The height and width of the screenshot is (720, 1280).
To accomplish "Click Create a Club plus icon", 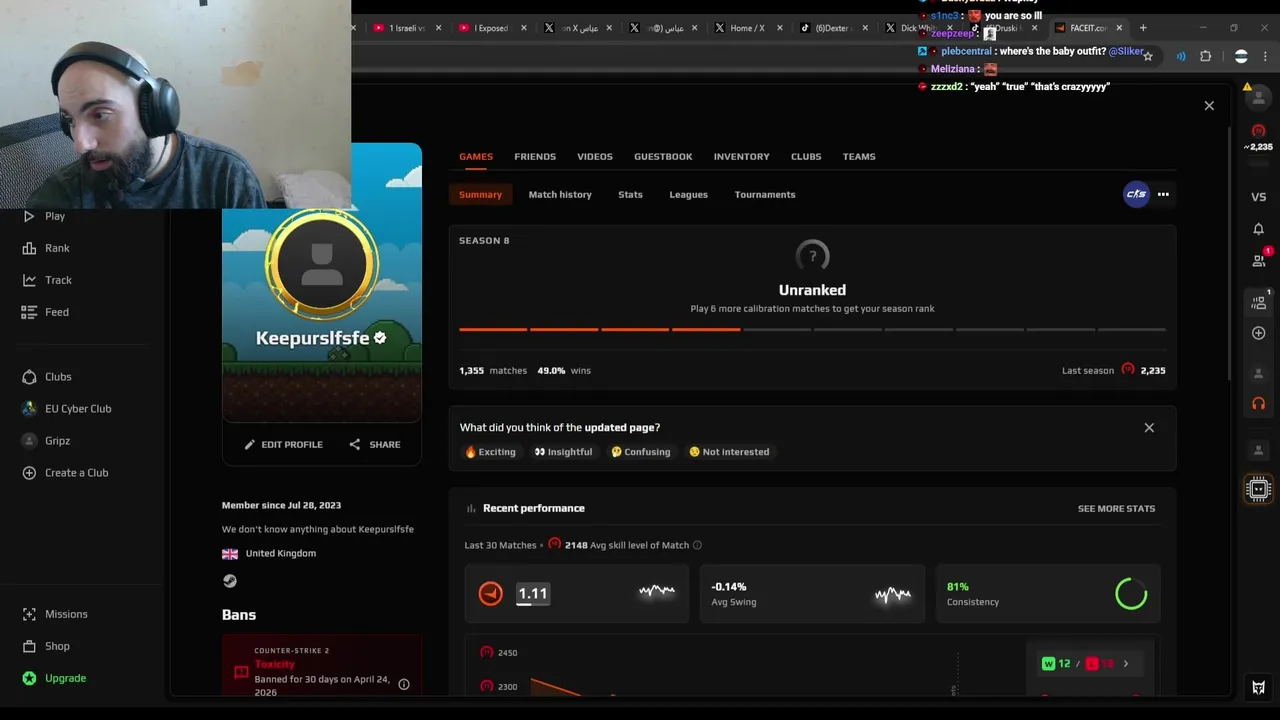I will click(x=29, y=473).
